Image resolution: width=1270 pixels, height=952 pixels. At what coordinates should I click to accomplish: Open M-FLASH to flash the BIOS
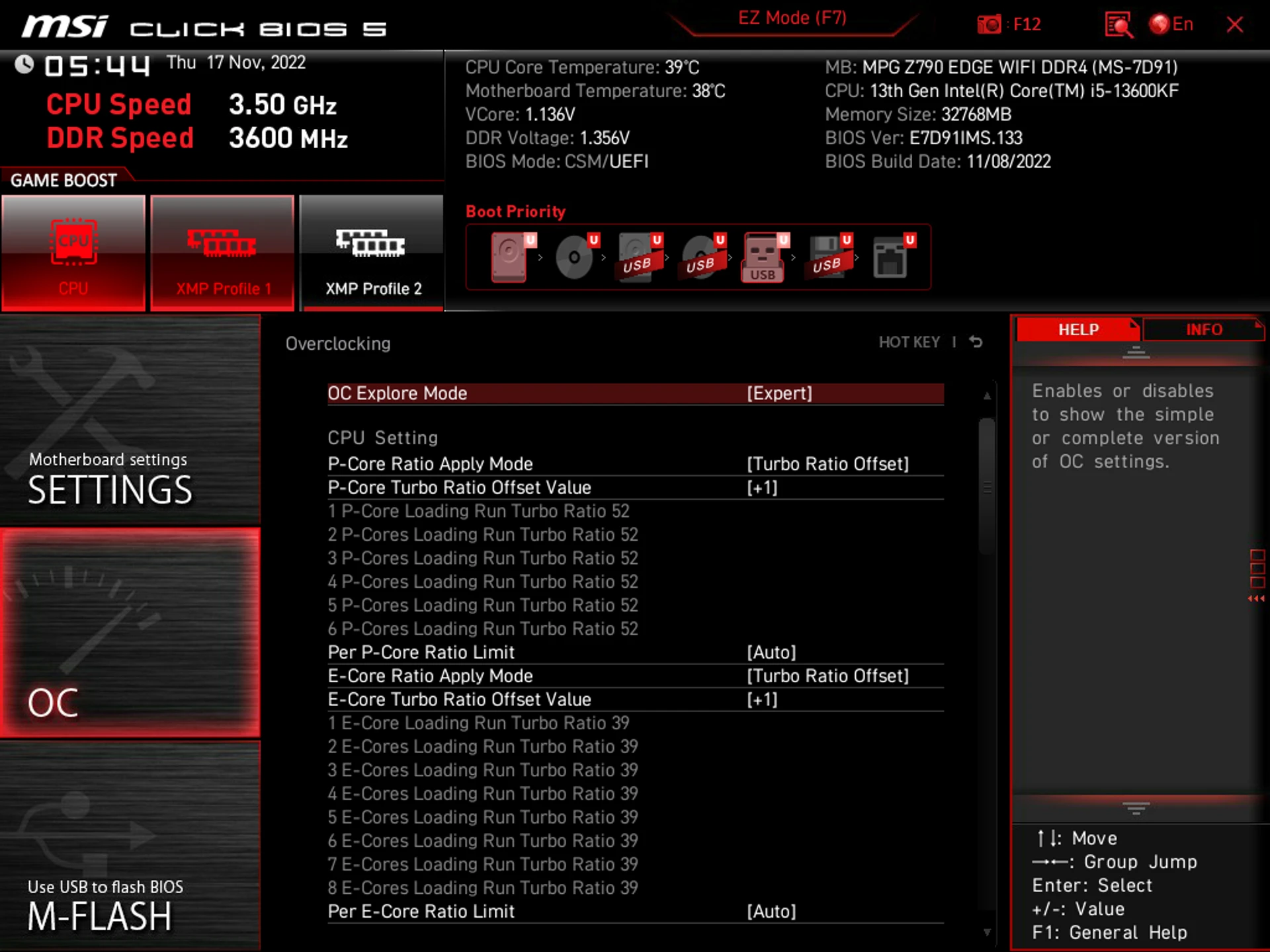130,846
